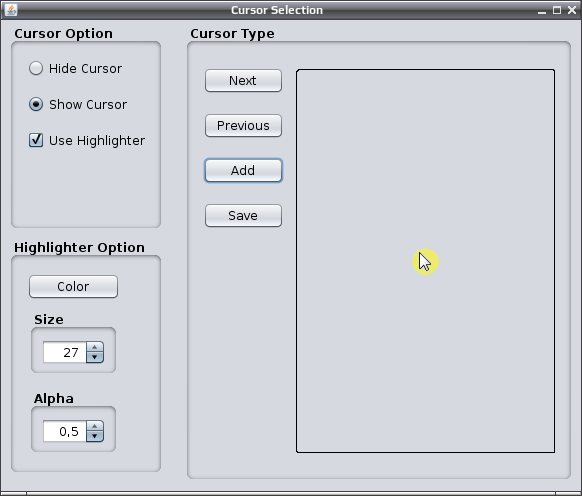Click the Java icon in title bar

tap(10, 10)
